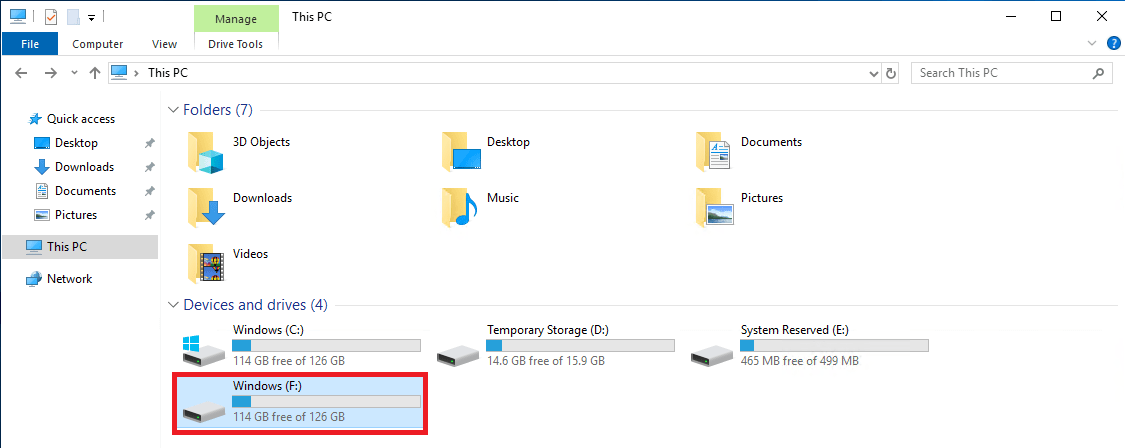This screenshot has width=1125, height=448.
Task: Select the Temporary Storage (D:) drive
Action: 555,345
